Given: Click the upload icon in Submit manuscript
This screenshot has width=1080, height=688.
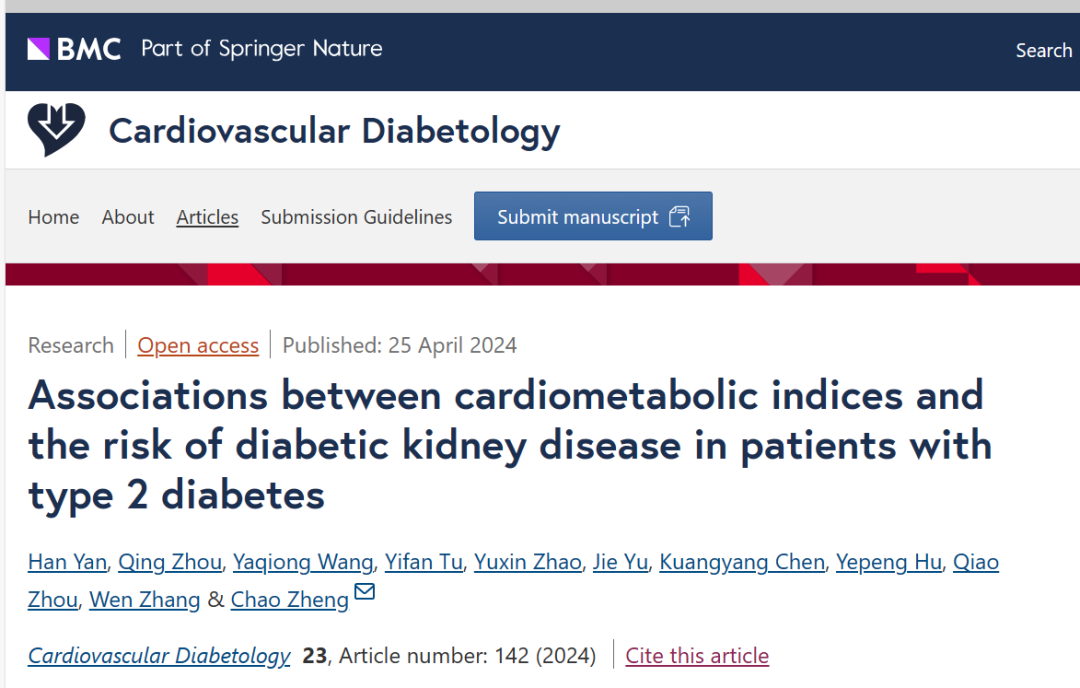Looking at the screenshot, I should click(680, 216).
